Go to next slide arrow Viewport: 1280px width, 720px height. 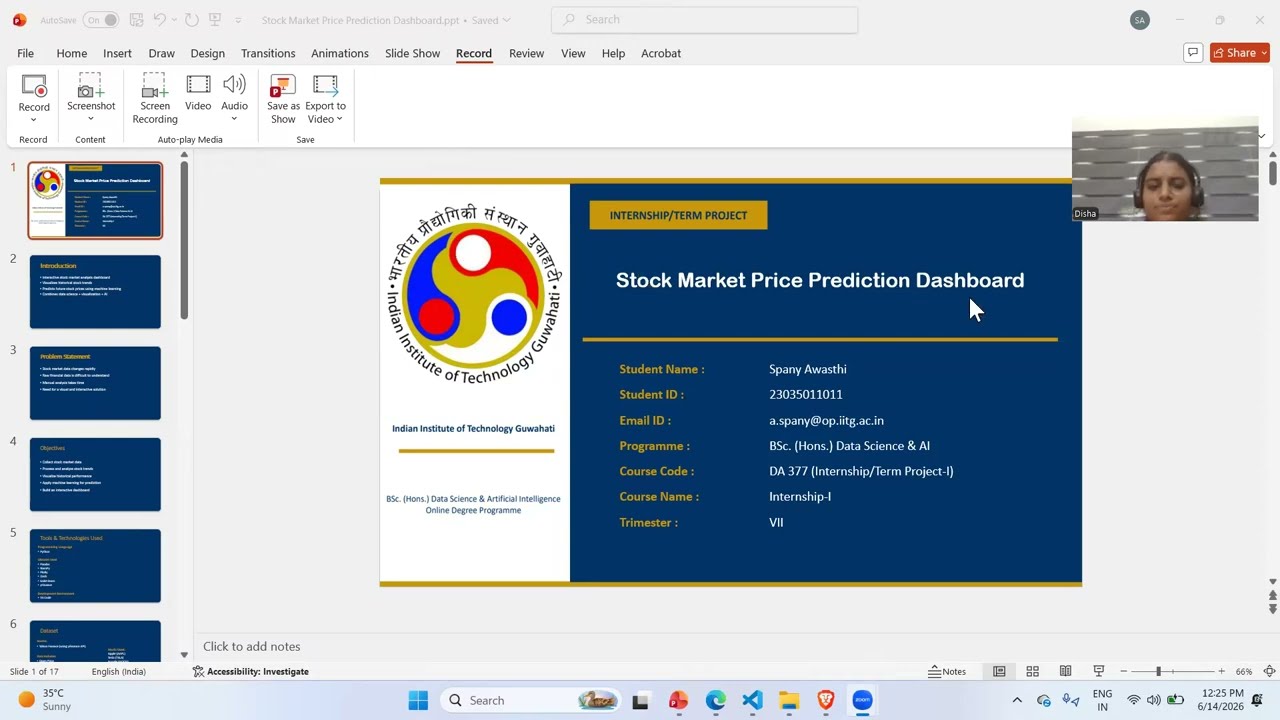click(1272, 609)
